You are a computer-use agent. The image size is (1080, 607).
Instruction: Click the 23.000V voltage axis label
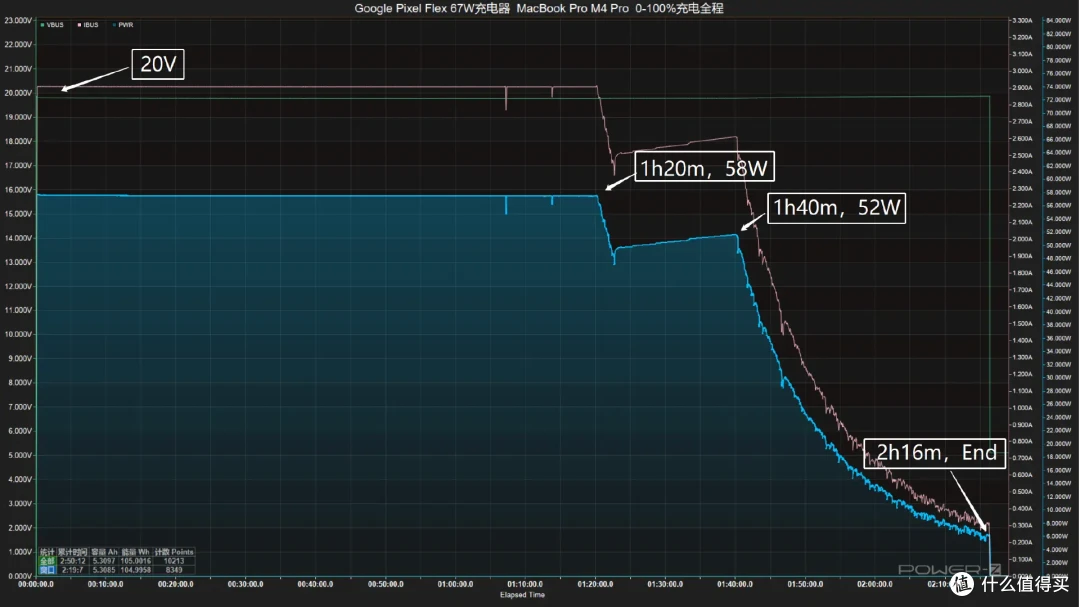coord(18,21)
